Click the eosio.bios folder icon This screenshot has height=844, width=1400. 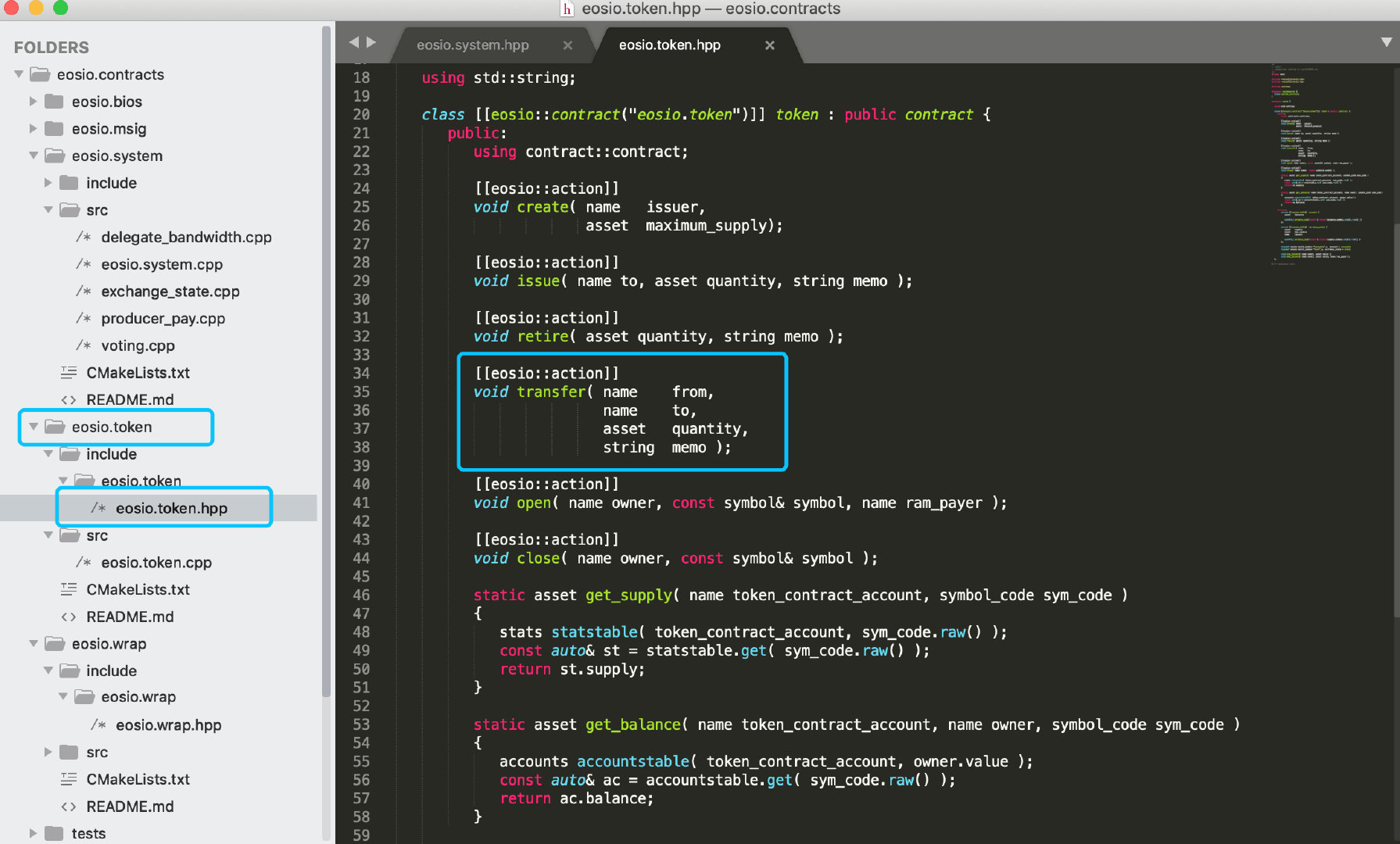point(54,102)
